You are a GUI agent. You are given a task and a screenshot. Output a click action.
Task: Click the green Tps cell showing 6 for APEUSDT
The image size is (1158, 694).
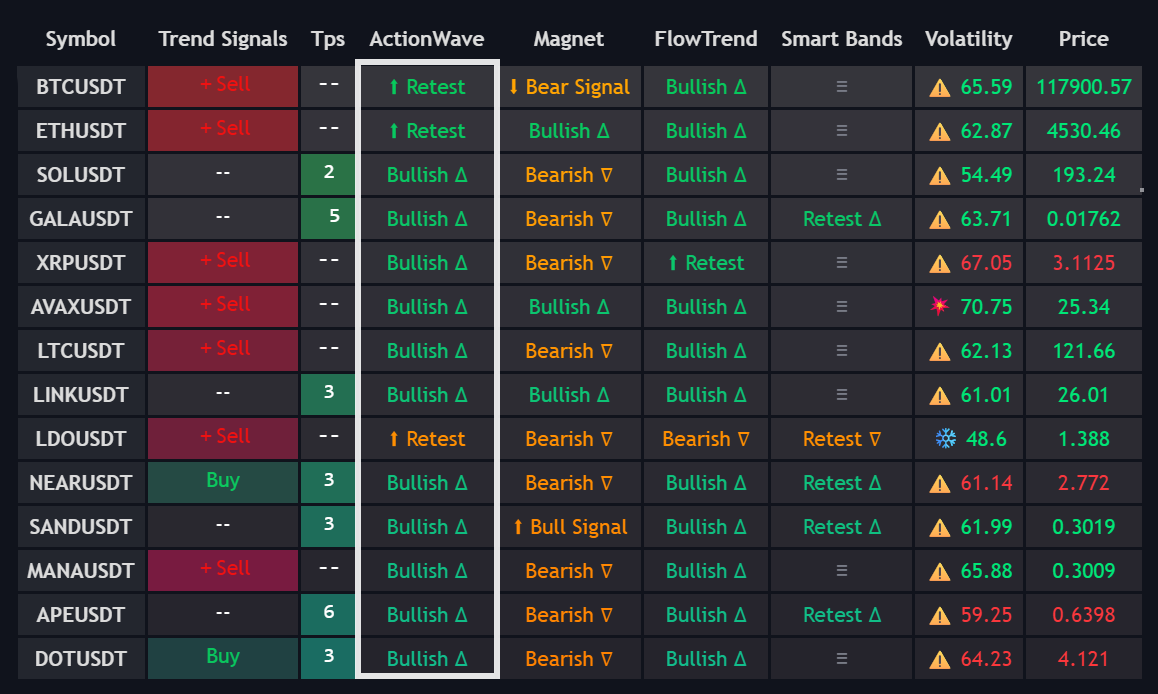[x=328, y=614]
